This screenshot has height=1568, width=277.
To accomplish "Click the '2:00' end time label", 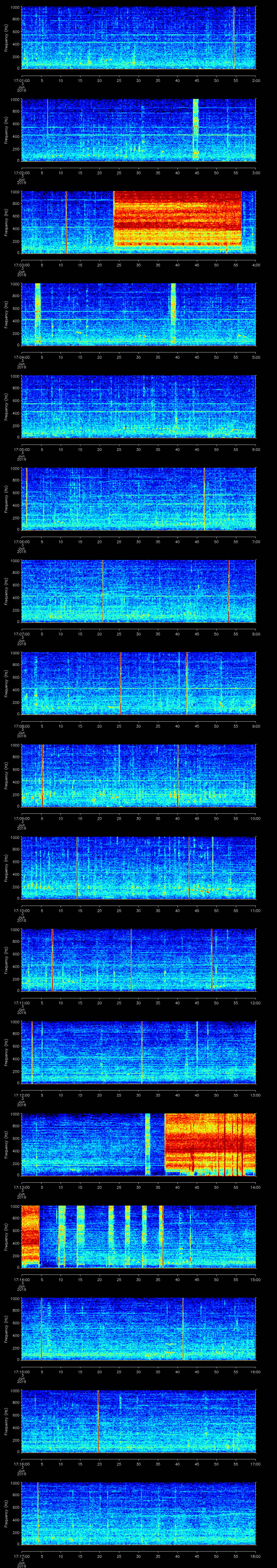I will [256, 80].
